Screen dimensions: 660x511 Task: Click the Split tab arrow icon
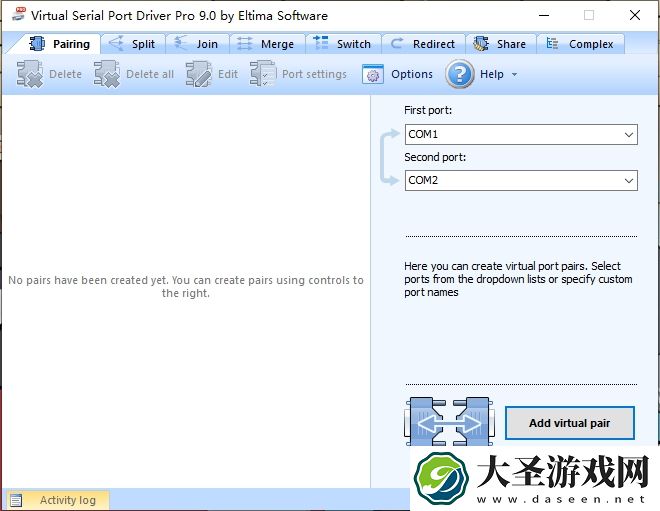tap(116, 43)
